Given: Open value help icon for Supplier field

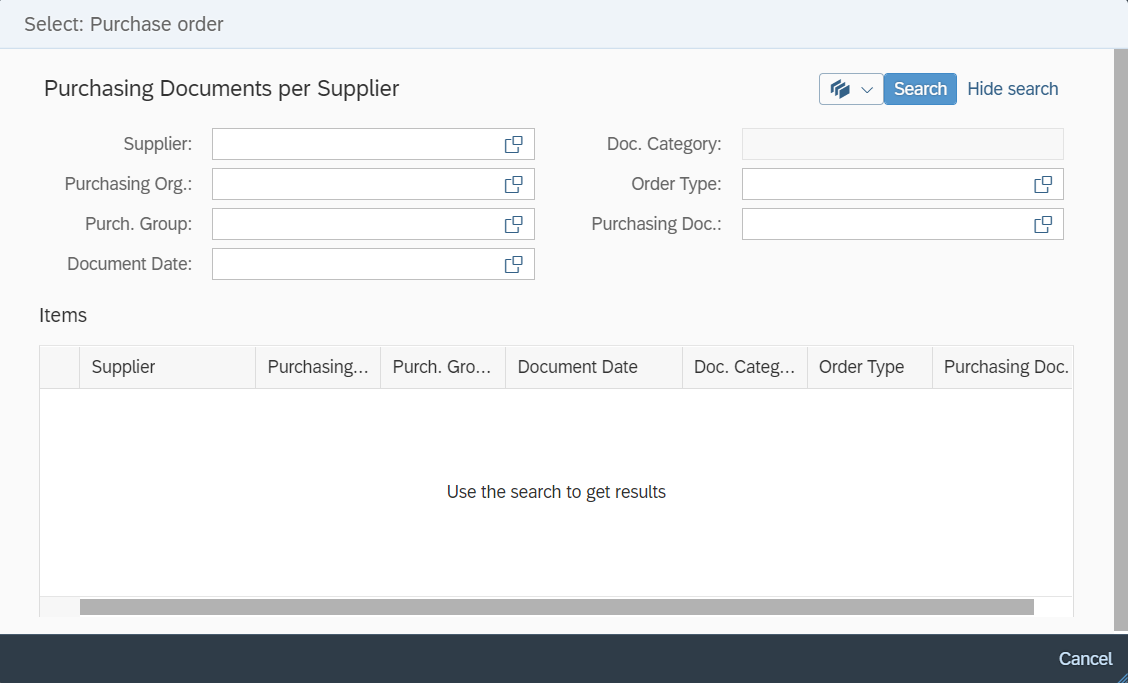Looking at the screenshot, I should coord(513,144).
